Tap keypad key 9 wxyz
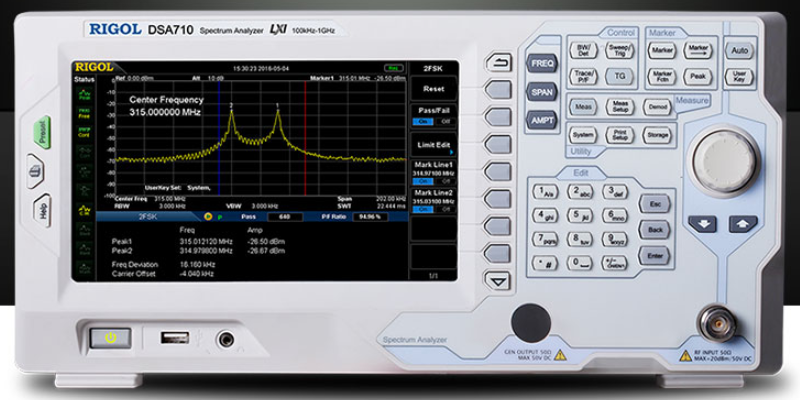 pos(614,239)
